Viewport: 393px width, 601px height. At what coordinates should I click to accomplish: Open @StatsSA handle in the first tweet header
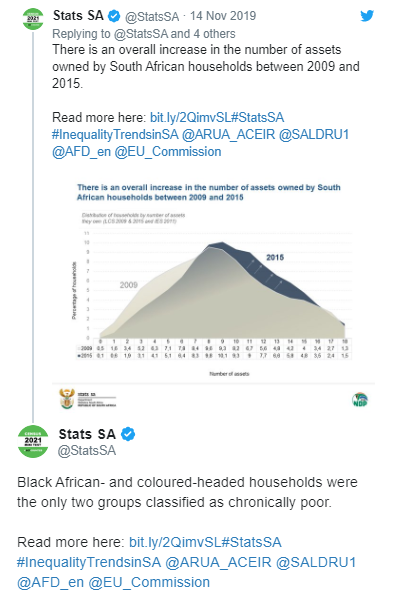tap(152, 16)
